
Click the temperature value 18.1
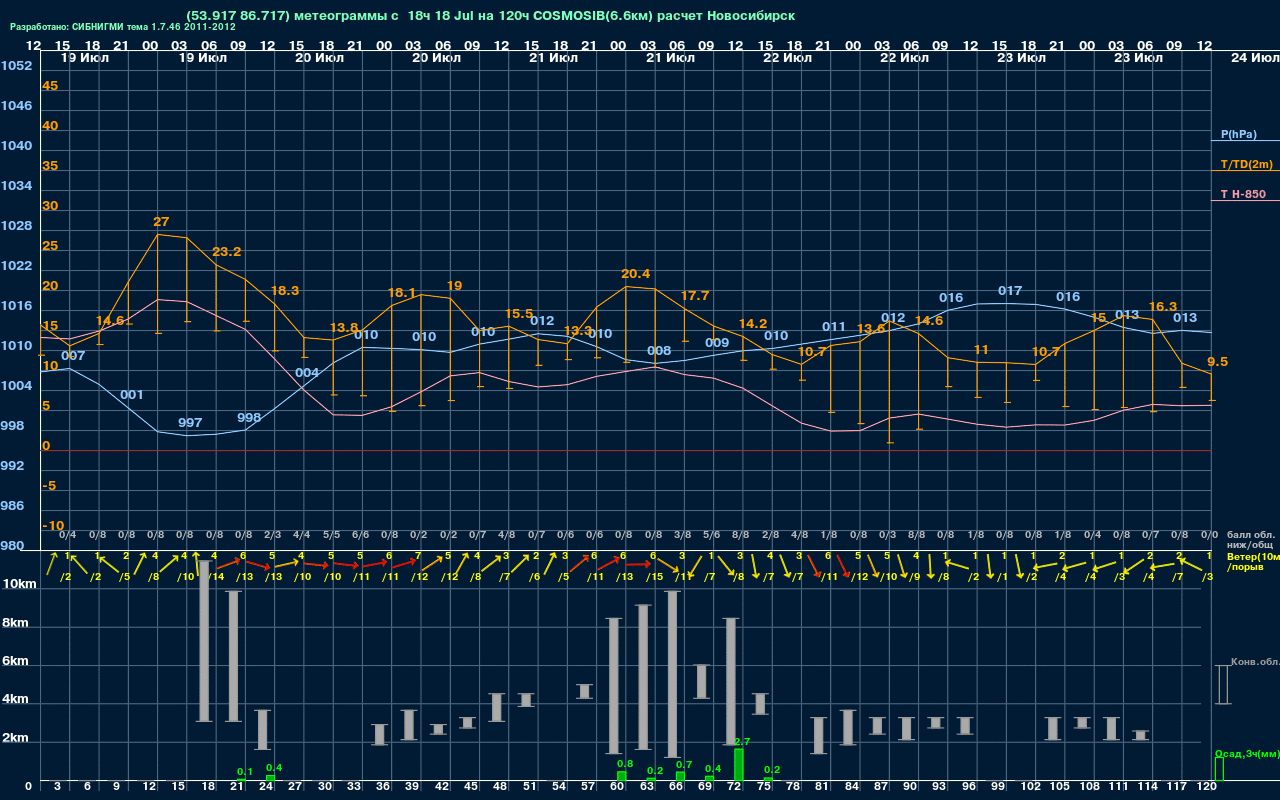click(402, 293)
